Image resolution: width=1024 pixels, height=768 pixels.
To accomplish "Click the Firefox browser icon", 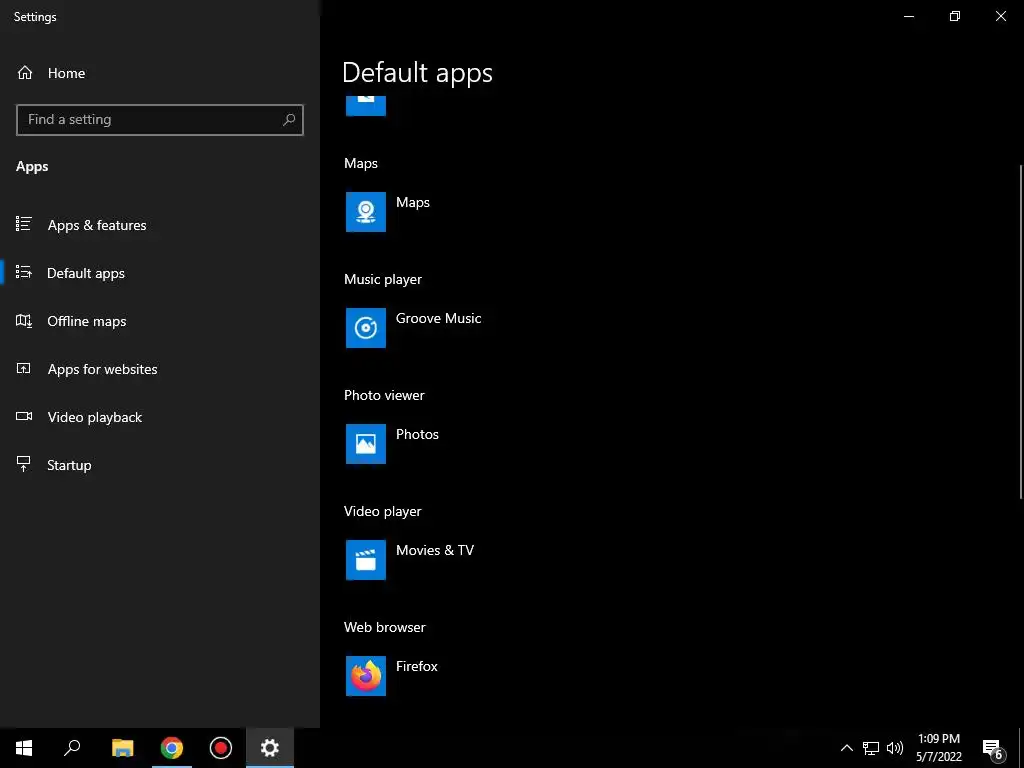I will point(366,676).
